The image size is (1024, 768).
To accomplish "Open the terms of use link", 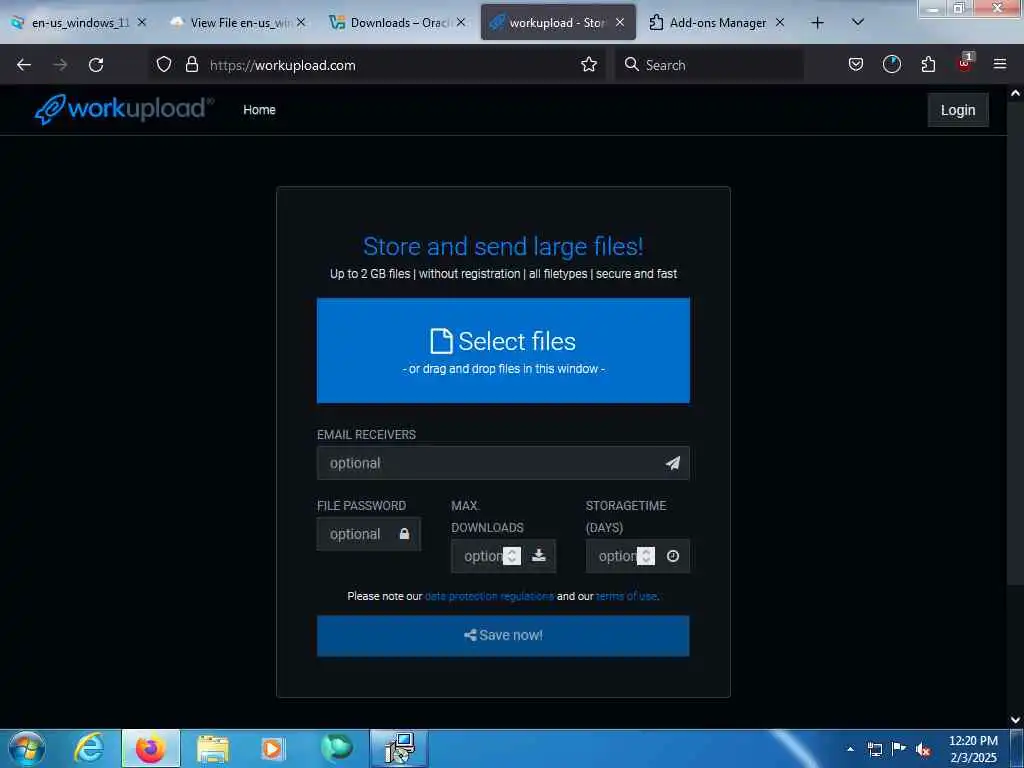I will 626,596.
